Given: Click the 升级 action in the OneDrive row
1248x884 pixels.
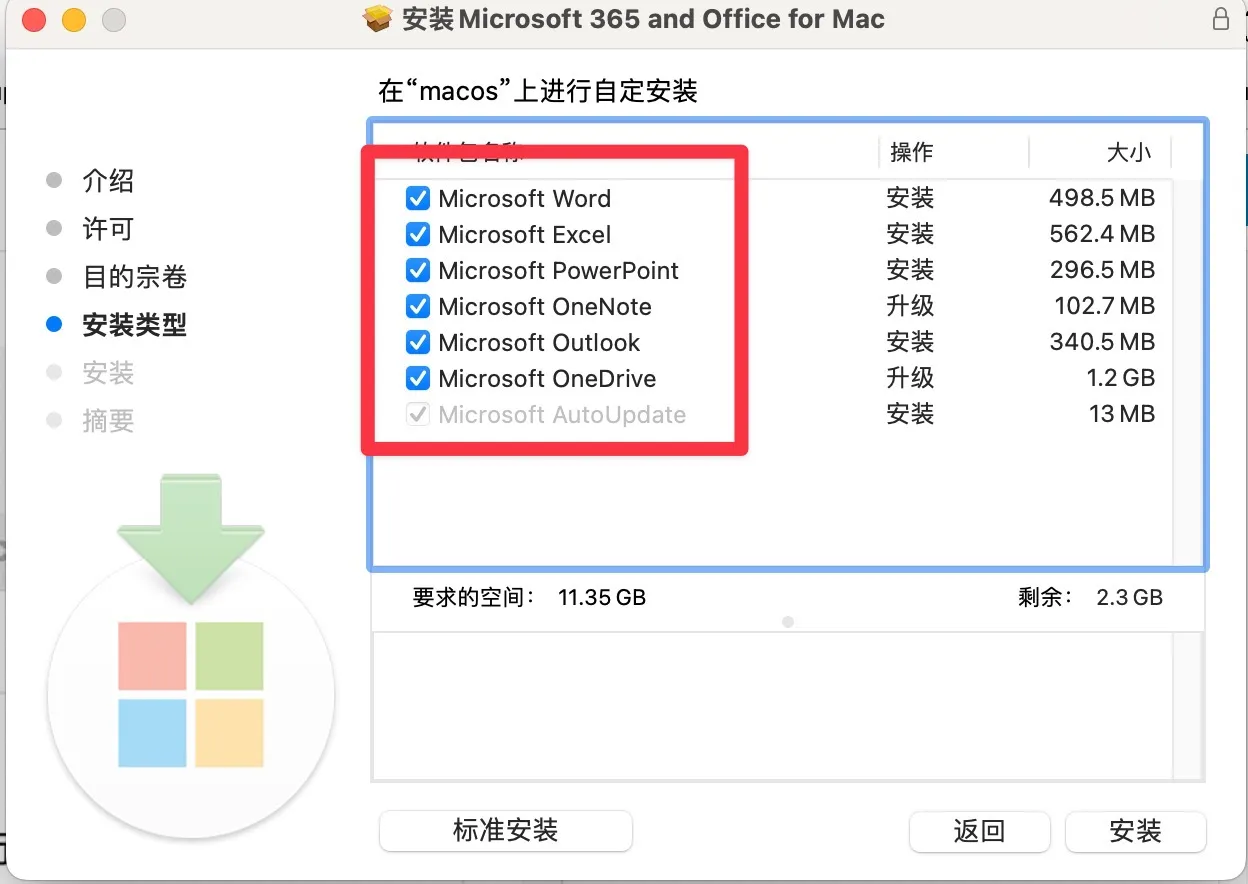Looking at the screenshot, I should [910, 378].
